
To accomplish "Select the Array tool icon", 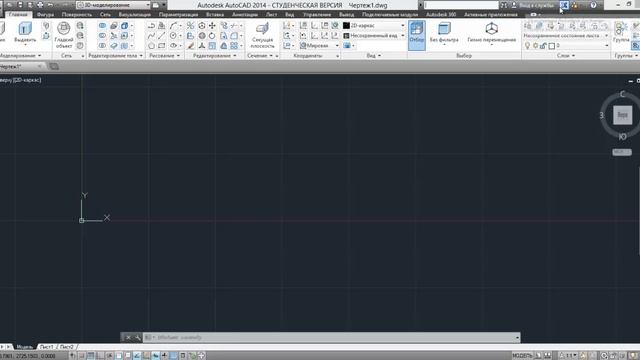I will click(234, 46).
